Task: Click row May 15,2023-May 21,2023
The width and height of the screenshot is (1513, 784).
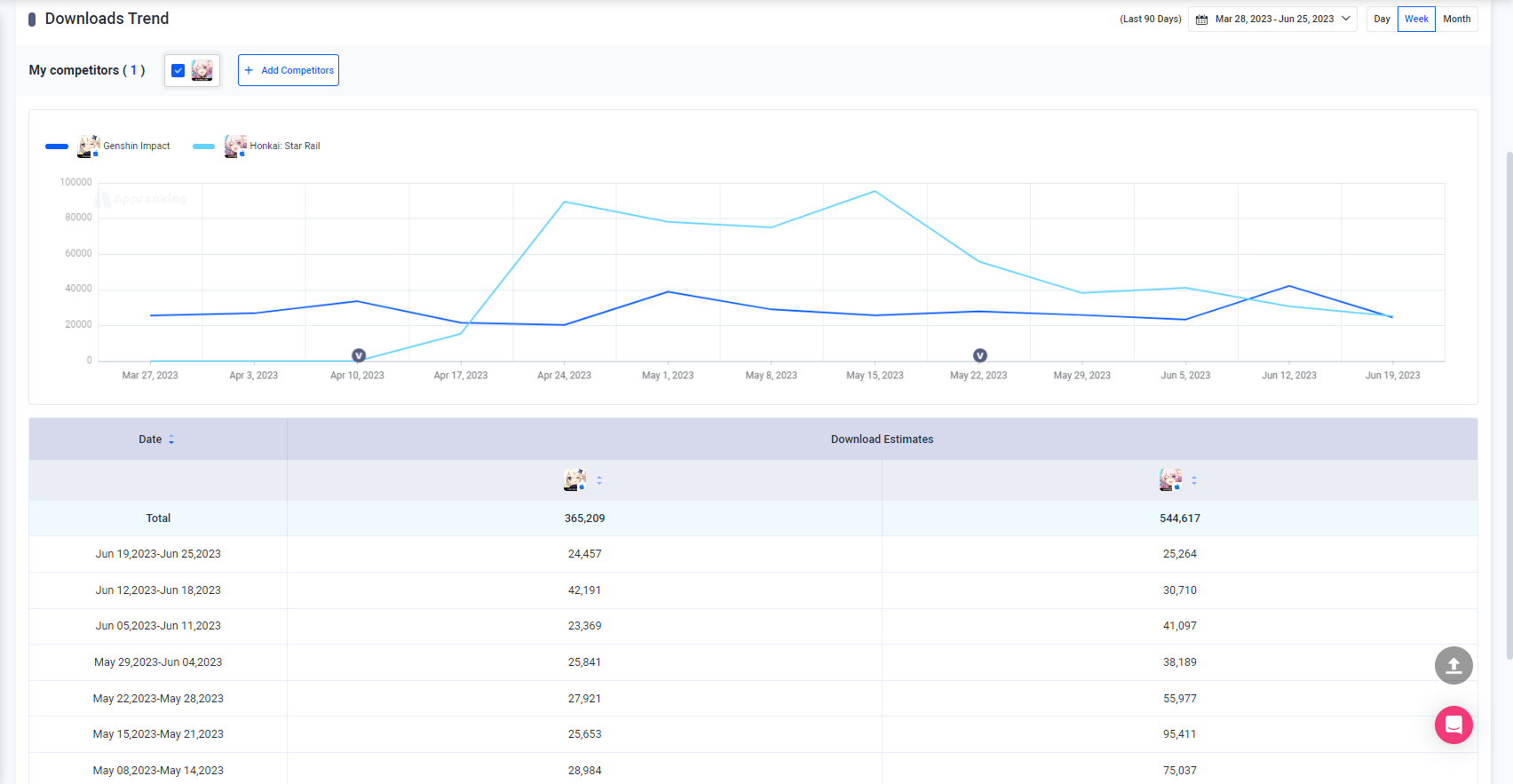Action: point(753,734)
